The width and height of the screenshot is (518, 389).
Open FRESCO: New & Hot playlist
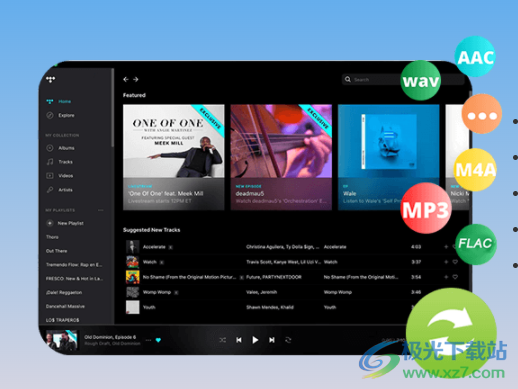(74, 279)
